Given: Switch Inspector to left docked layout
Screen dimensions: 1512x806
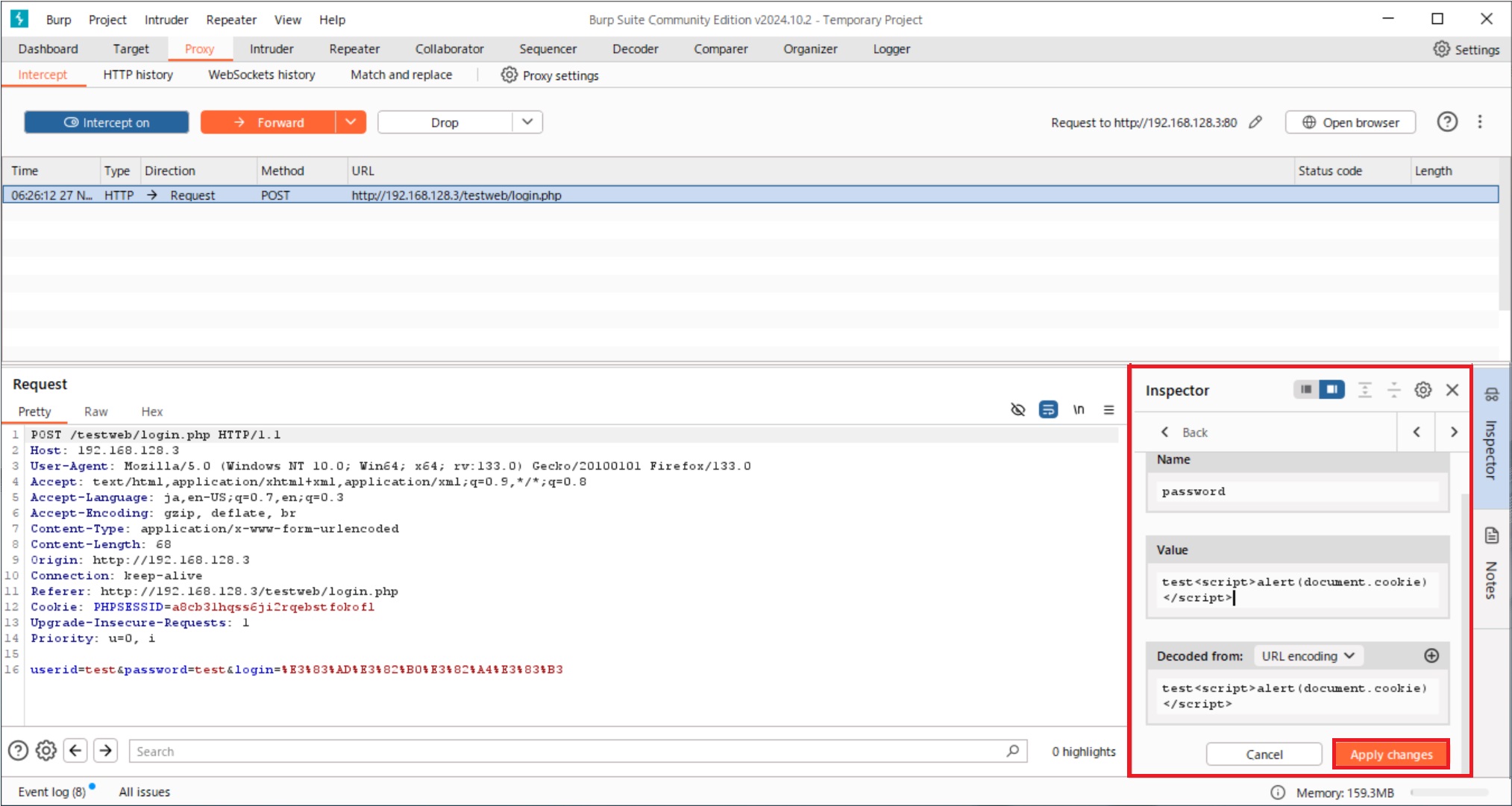Looking at the screenshot, I should point(1306,389).
